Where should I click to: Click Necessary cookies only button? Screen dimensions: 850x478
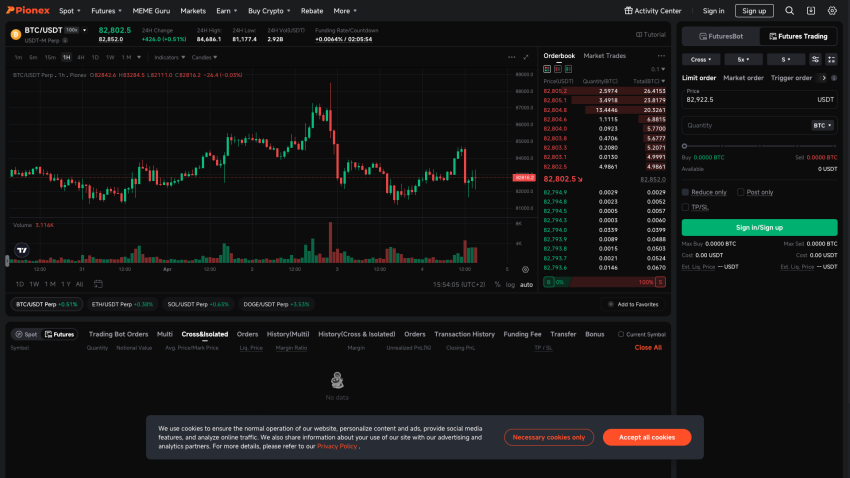549,437
